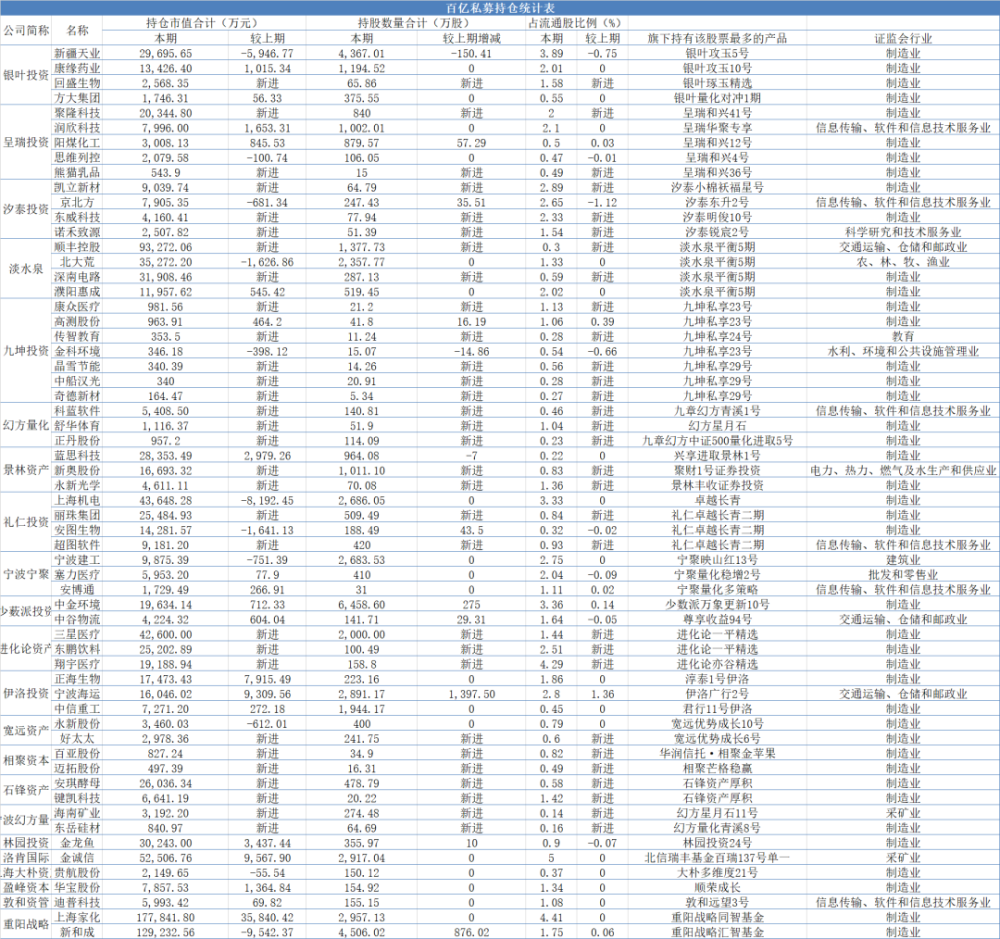Select the stock 上海机电
The height and width of the screenshot is (939, 1000).
(x=77, y=500)
